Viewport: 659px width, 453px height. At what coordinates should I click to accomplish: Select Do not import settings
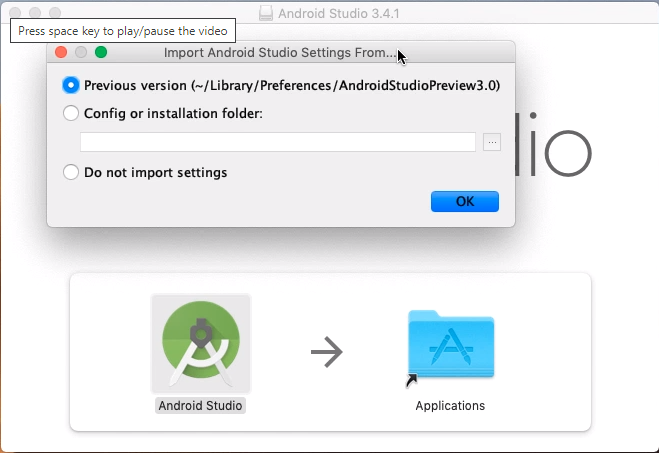point(71,172)
